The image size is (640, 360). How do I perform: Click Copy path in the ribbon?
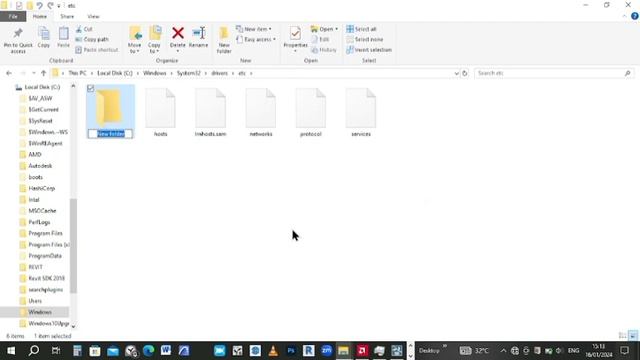point(92,39)
